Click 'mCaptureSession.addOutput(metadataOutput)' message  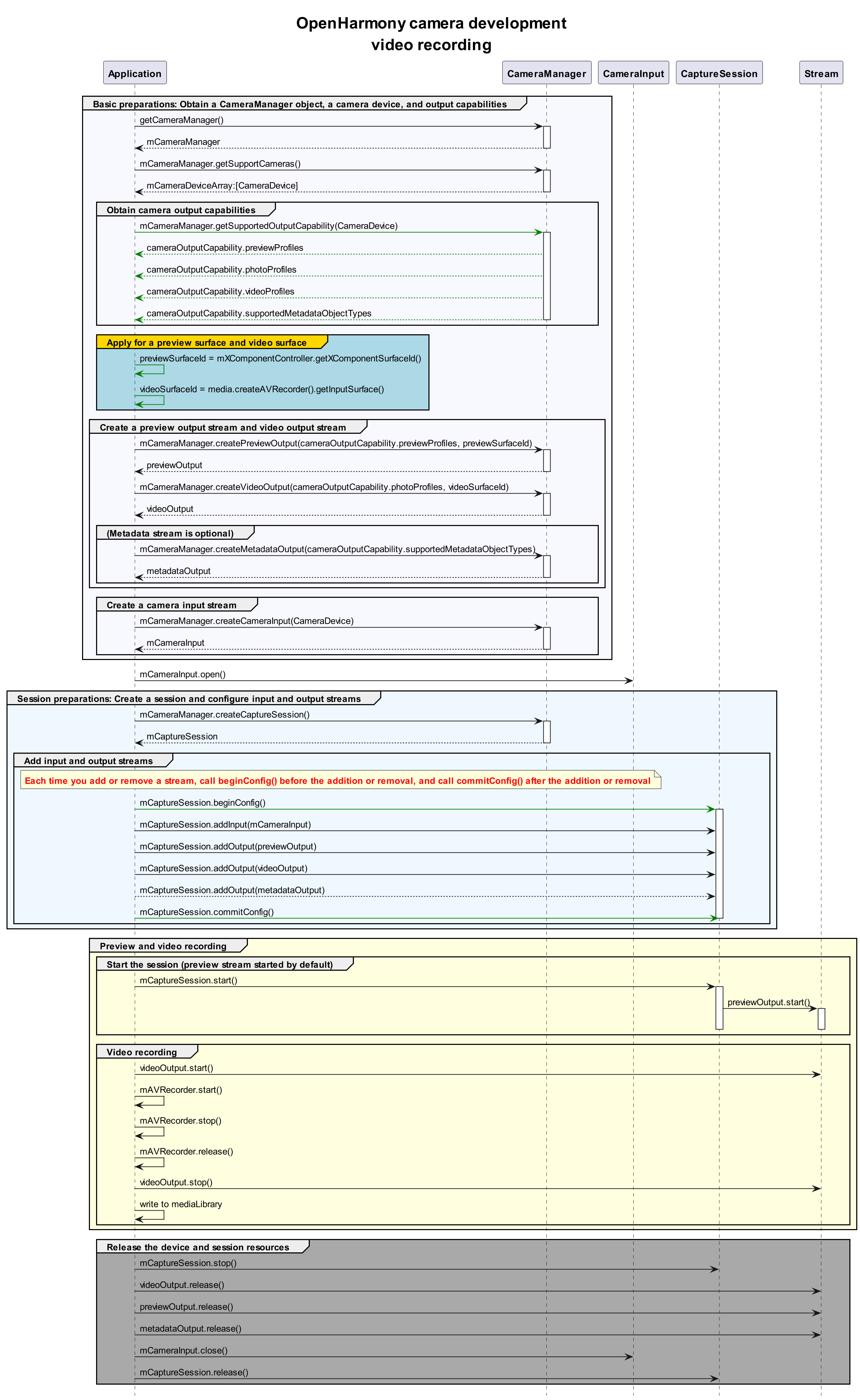(232, 891)
